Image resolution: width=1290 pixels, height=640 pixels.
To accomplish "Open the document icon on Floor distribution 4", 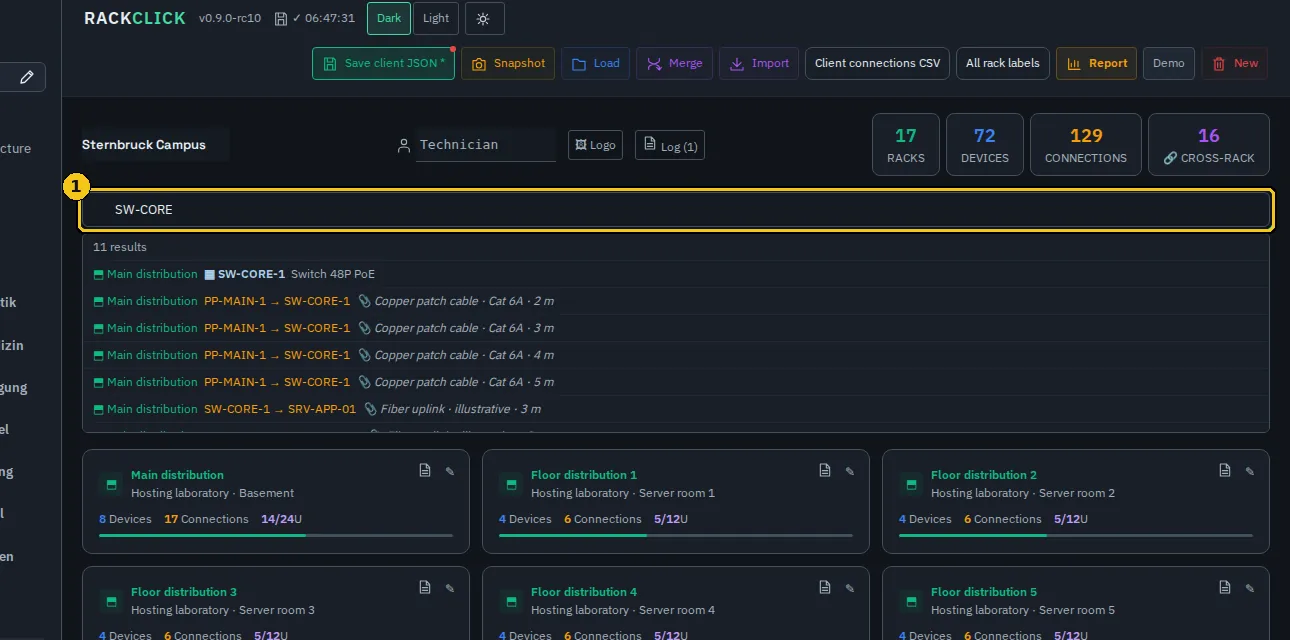I will tap(825, 587).
